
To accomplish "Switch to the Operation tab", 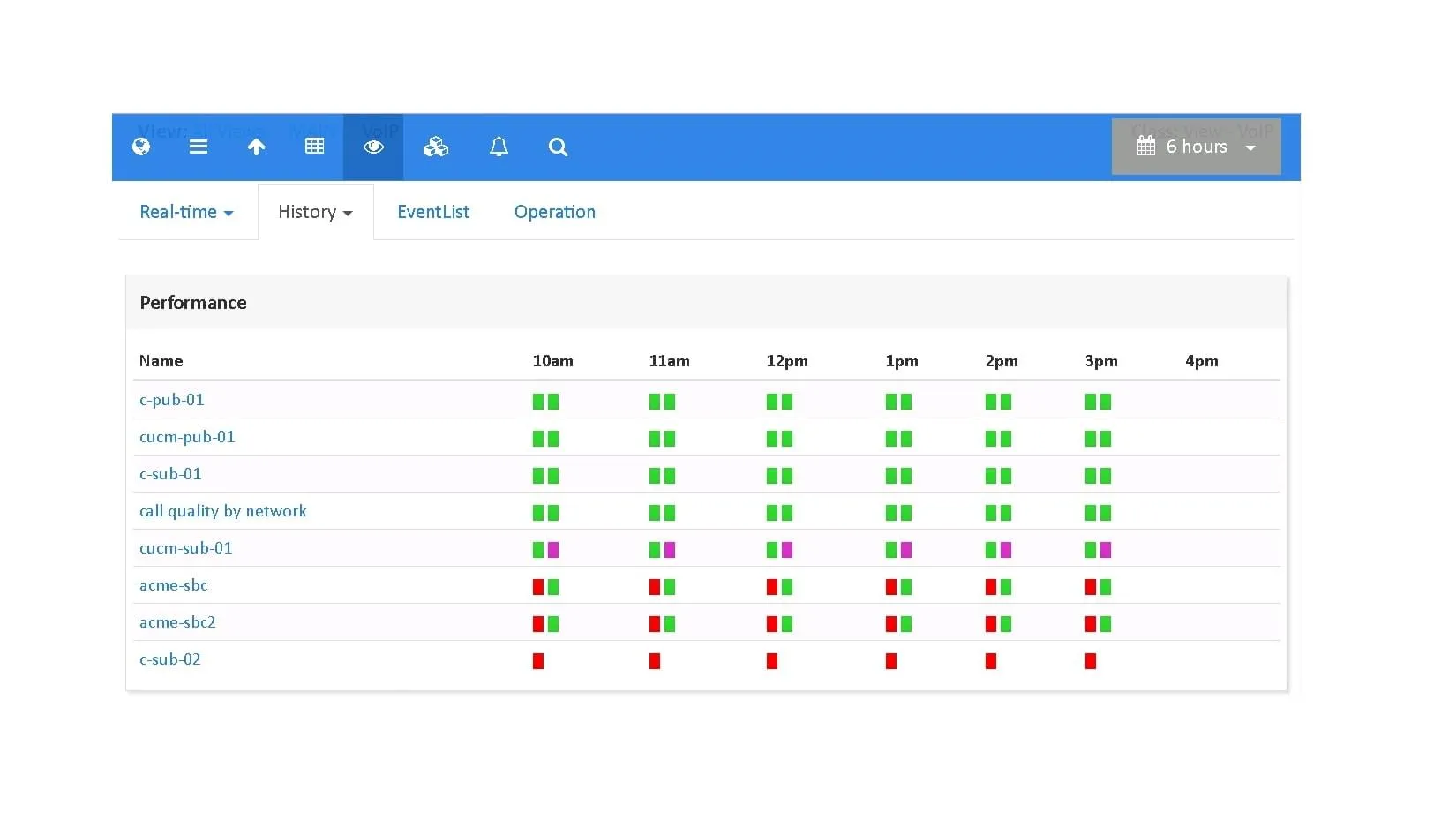I will [x=555, y=212].
